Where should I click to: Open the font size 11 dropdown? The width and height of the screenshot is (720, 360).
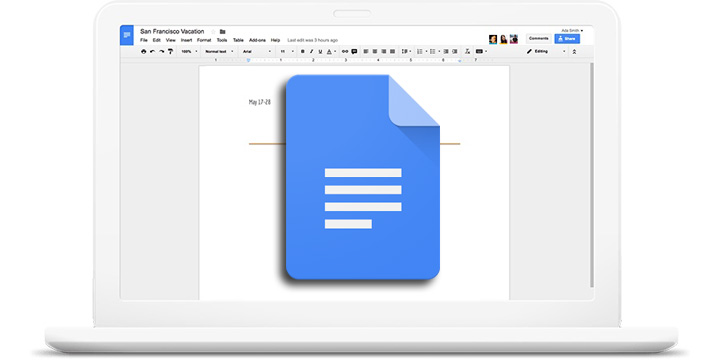coord(287,51)
